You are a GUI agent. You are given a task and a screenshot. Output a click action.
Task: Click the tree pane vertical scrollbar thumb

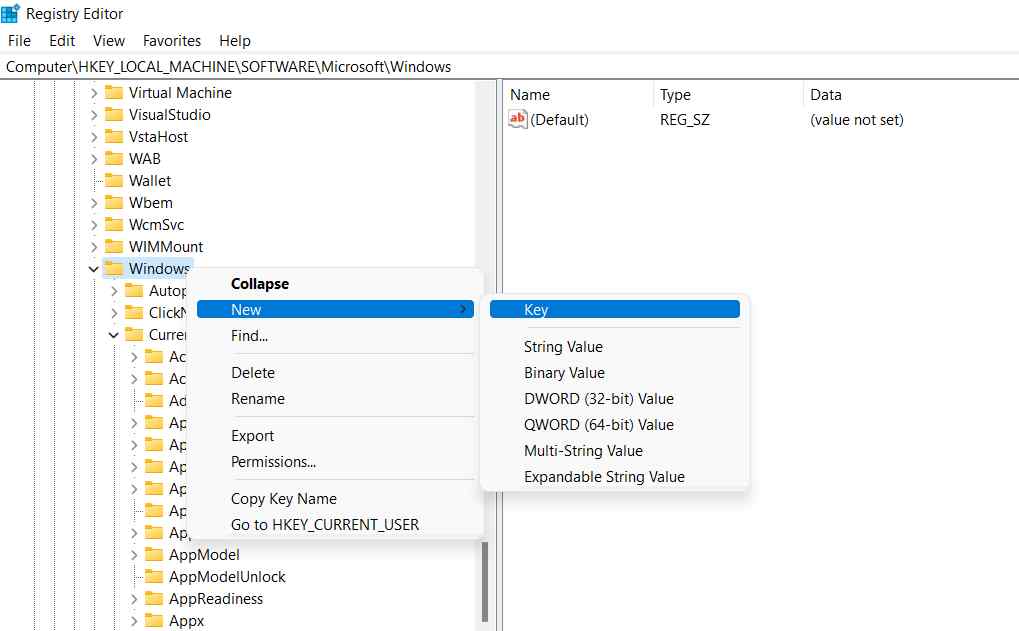click(x=485, y=582)
